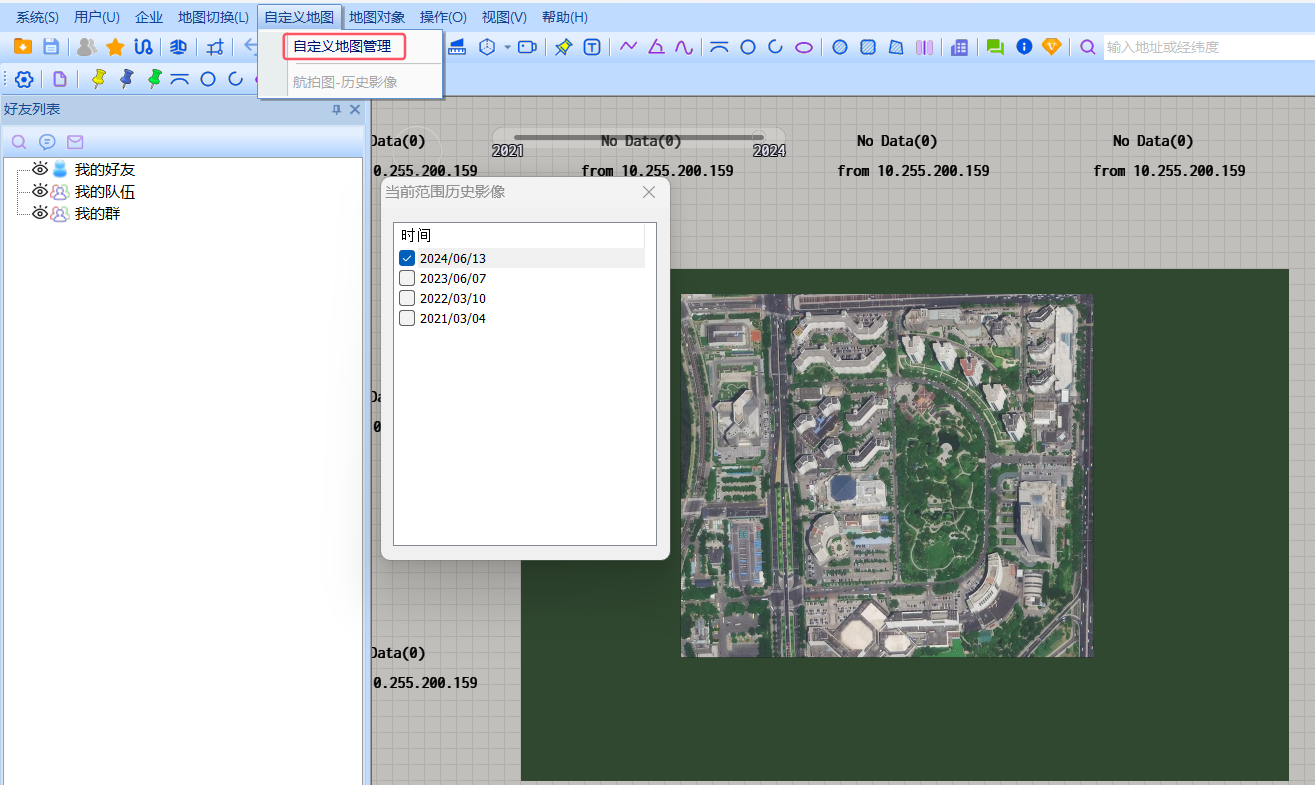The image size is (1315, 785).
Task: Close the 当前范围历史影像 dialog
Action: click(648, 192)
